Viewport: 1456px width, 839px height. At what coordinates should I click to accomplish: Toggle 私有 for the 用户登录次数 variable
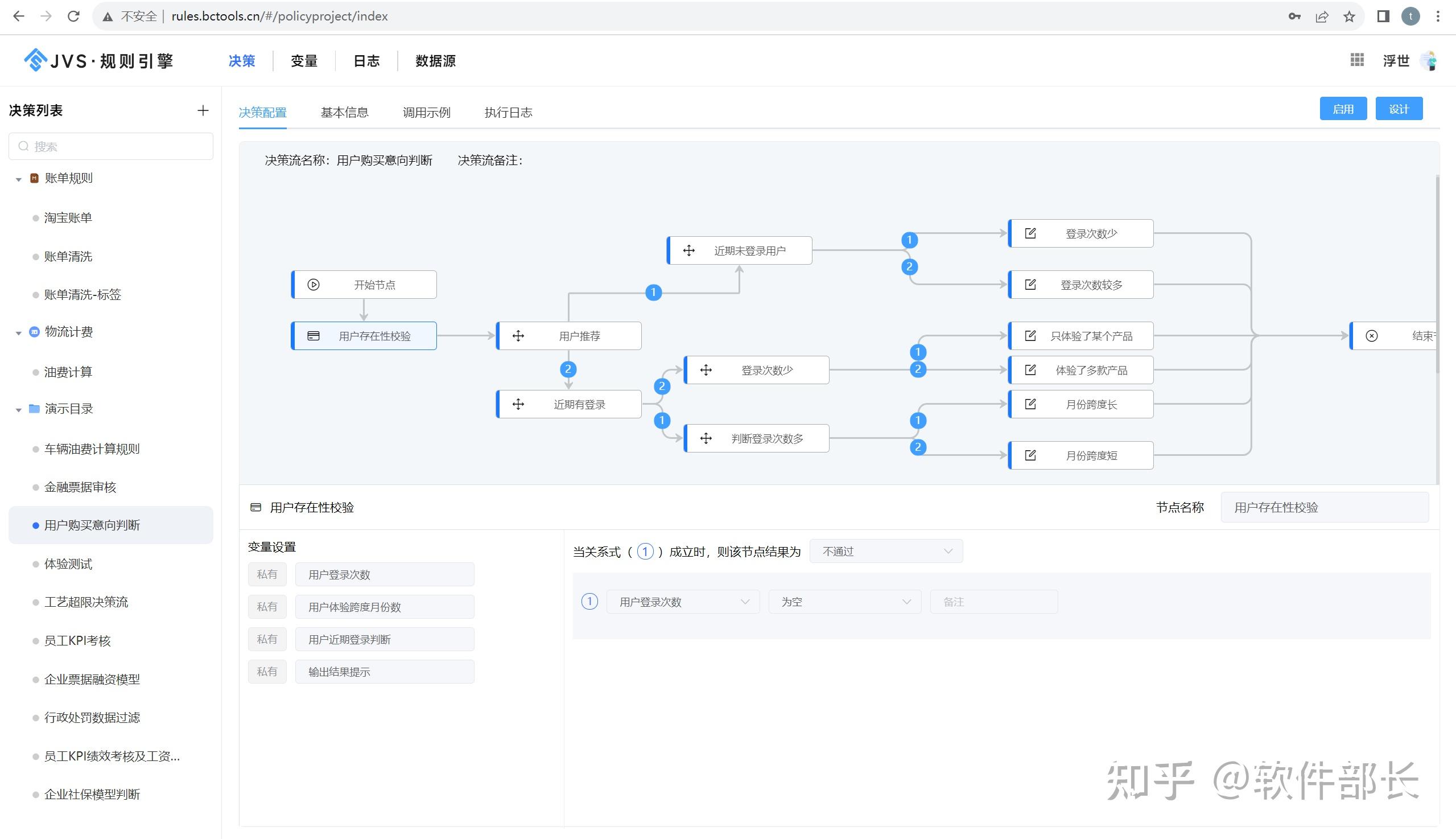pyautogui.click(x=267, y=574)
